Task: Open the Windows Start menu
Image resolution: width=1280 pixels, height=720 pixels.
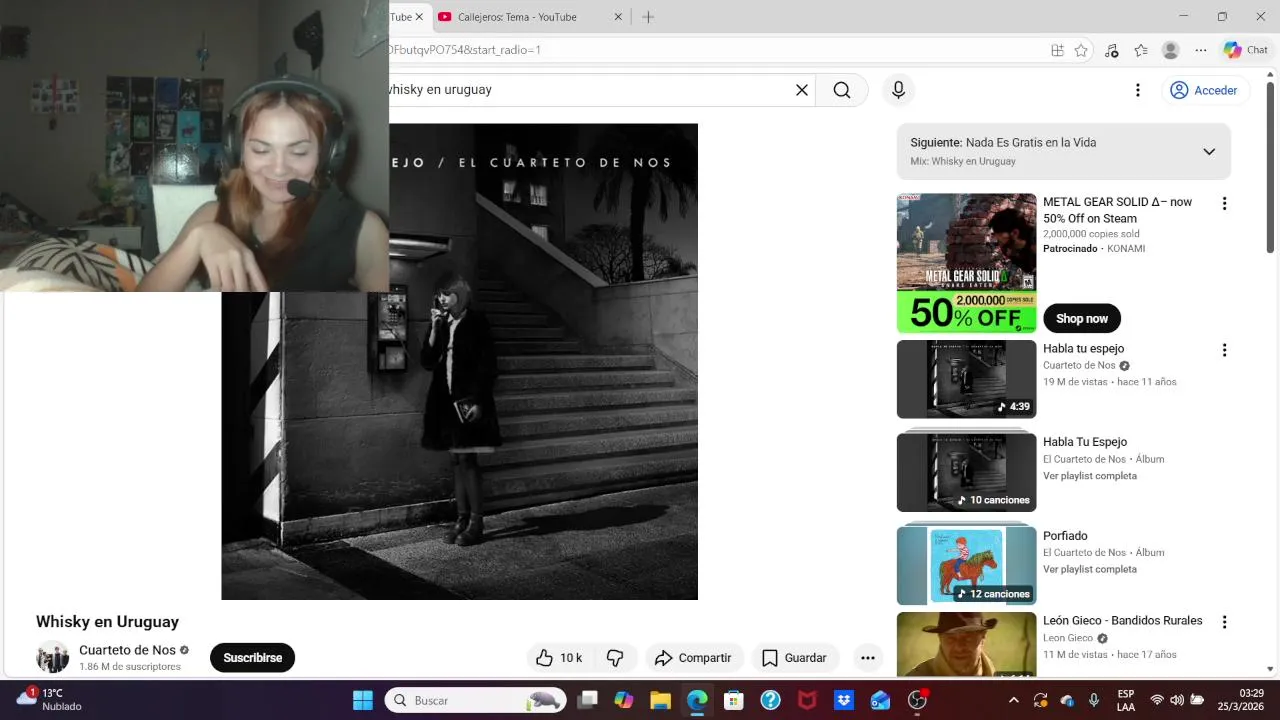Action: coord(363,700)
